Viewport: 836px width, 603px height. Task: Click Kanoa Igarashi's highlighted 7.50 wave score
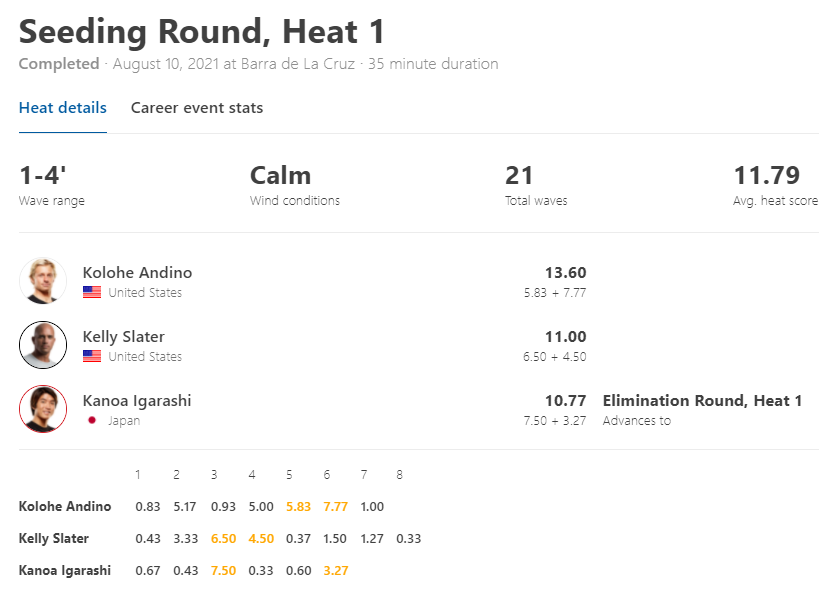(x=223, y=570)
